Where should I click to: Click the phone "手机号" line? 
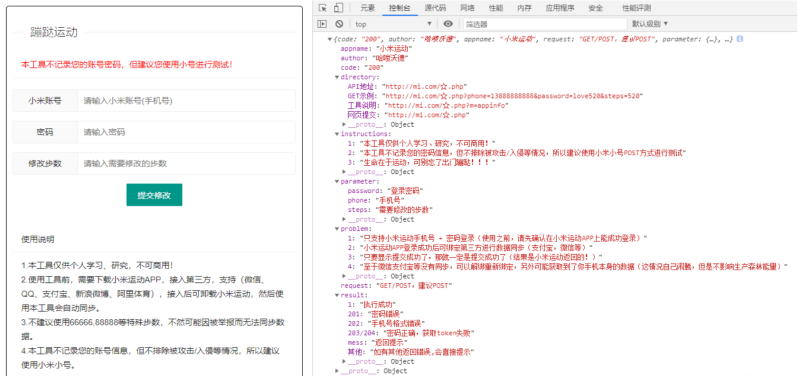[377, 200]
